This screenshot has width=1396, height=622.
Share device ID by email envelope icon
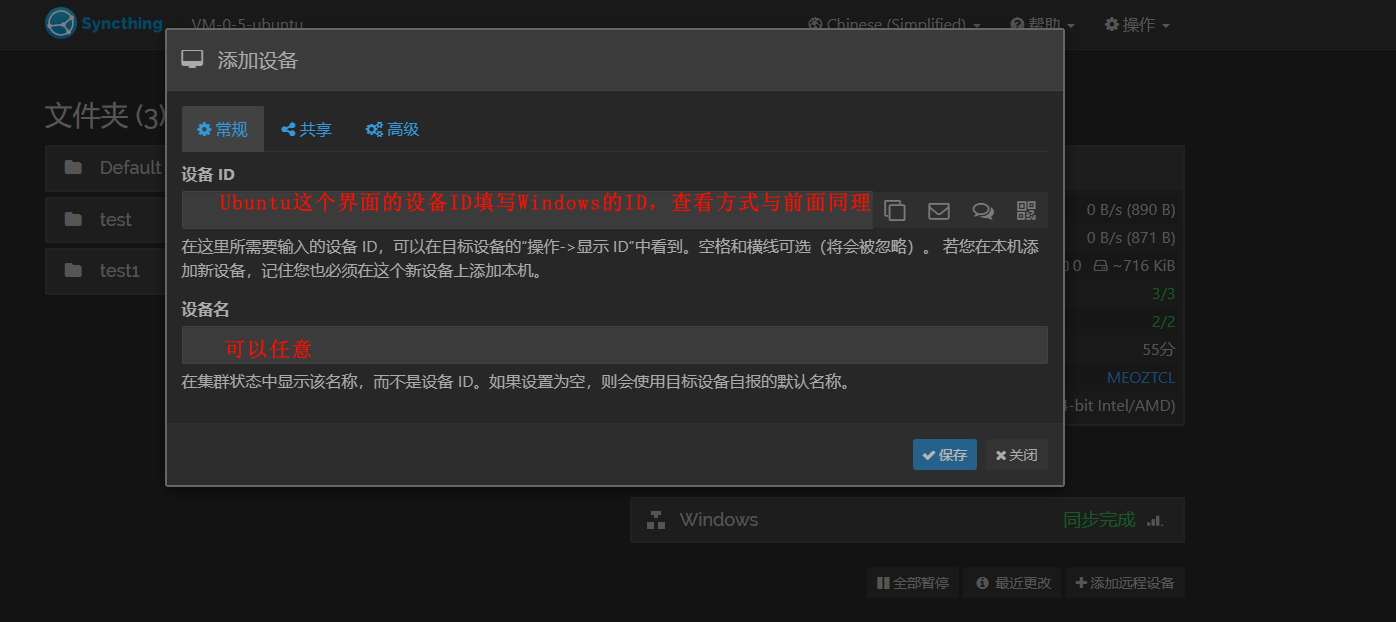939,210
